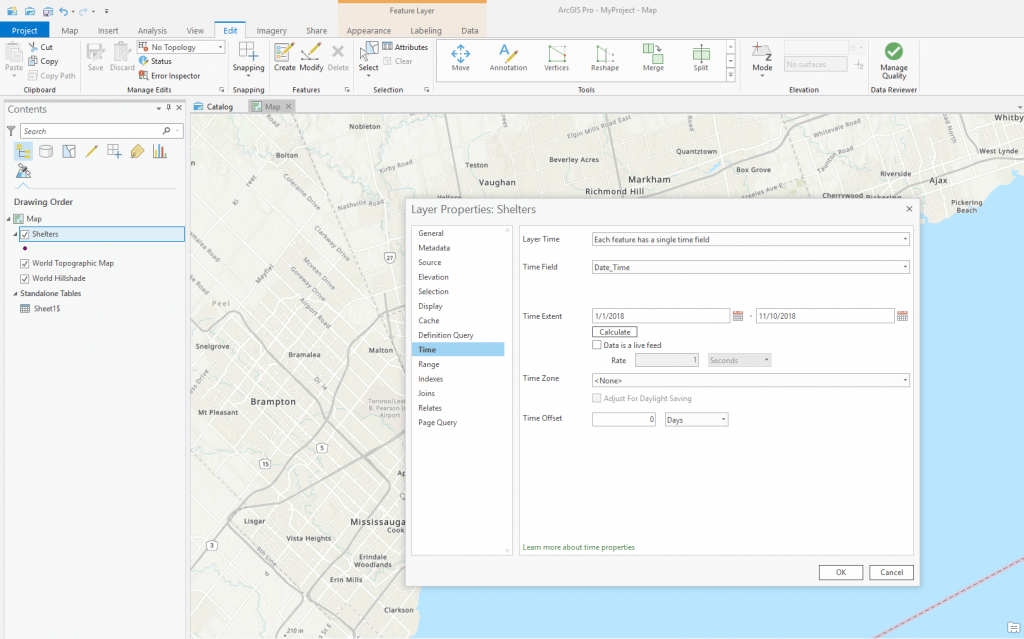
Task: Select the Vertices editing tool
Action: (x=556, y=61)
